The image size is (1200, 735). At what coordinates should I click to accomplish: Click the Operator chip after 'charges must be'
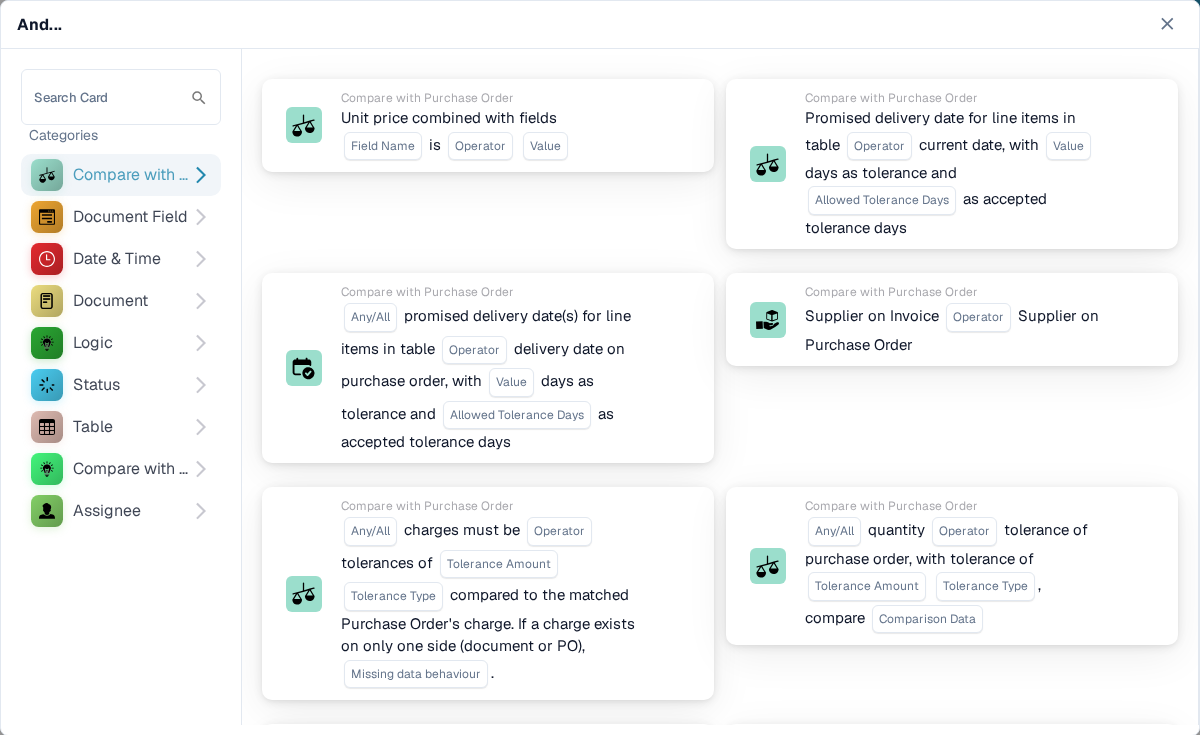point(559,531)
